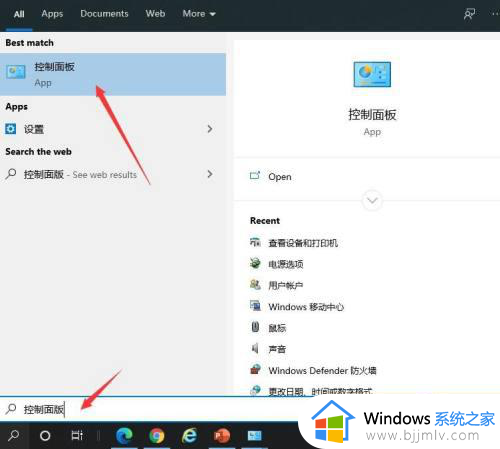
Task: Launch Internet Explorer from the taskbar
Action: (189, 435)
